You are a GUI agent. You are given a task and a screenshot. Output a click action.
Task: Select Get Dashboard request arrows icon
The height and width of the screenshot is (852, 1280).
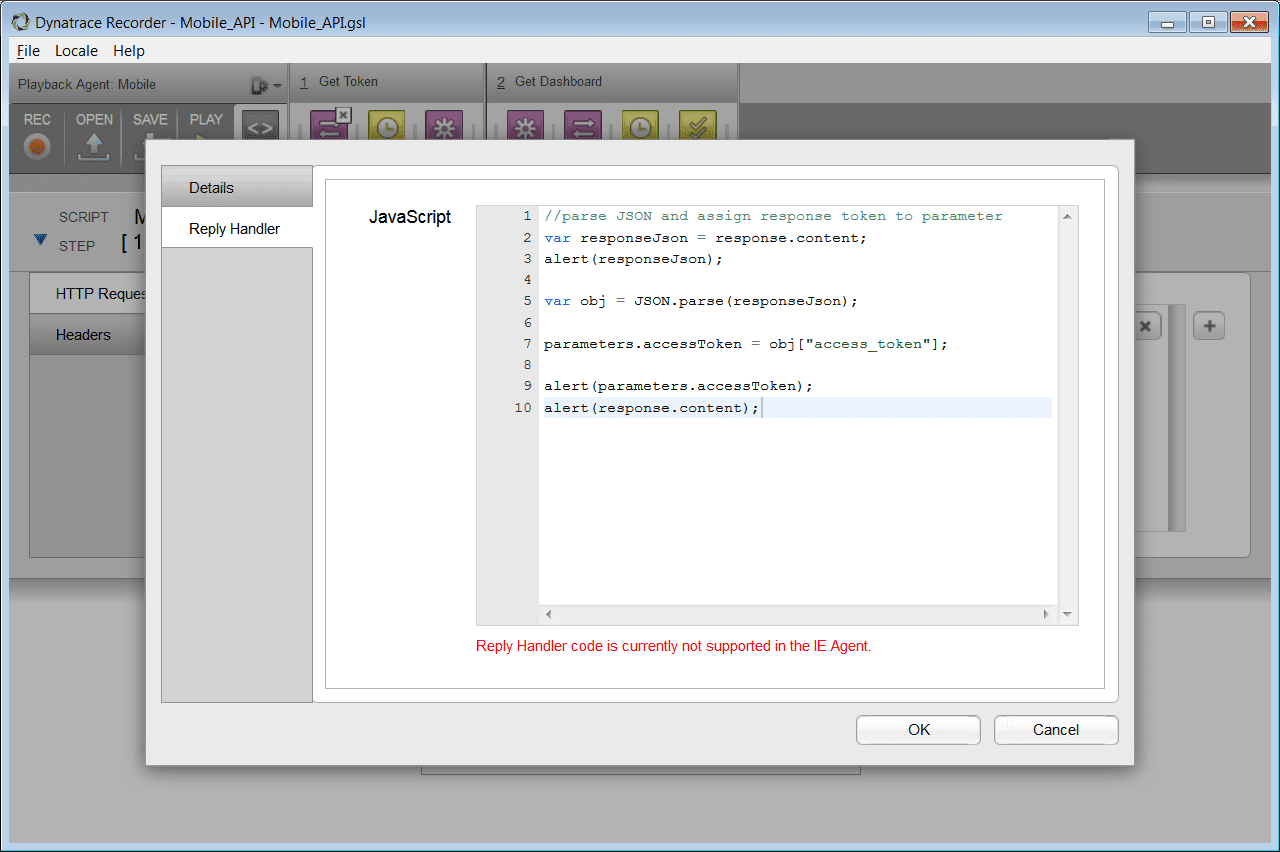coord(583,127)
